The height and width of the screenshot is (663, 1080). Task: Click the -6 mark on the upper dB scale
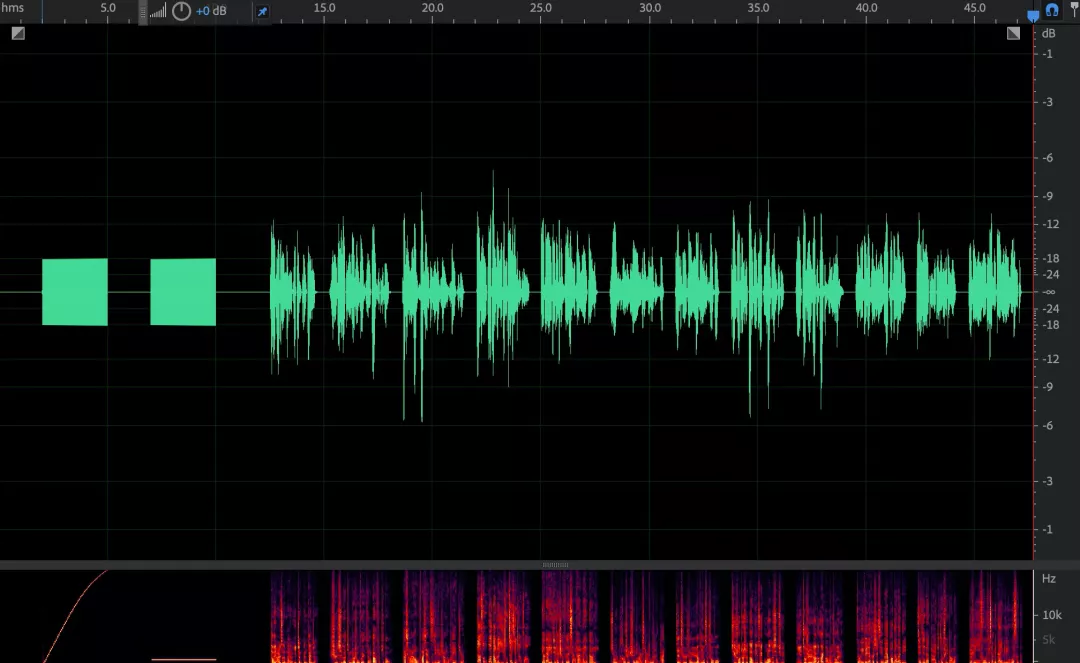coord(1048,158)
